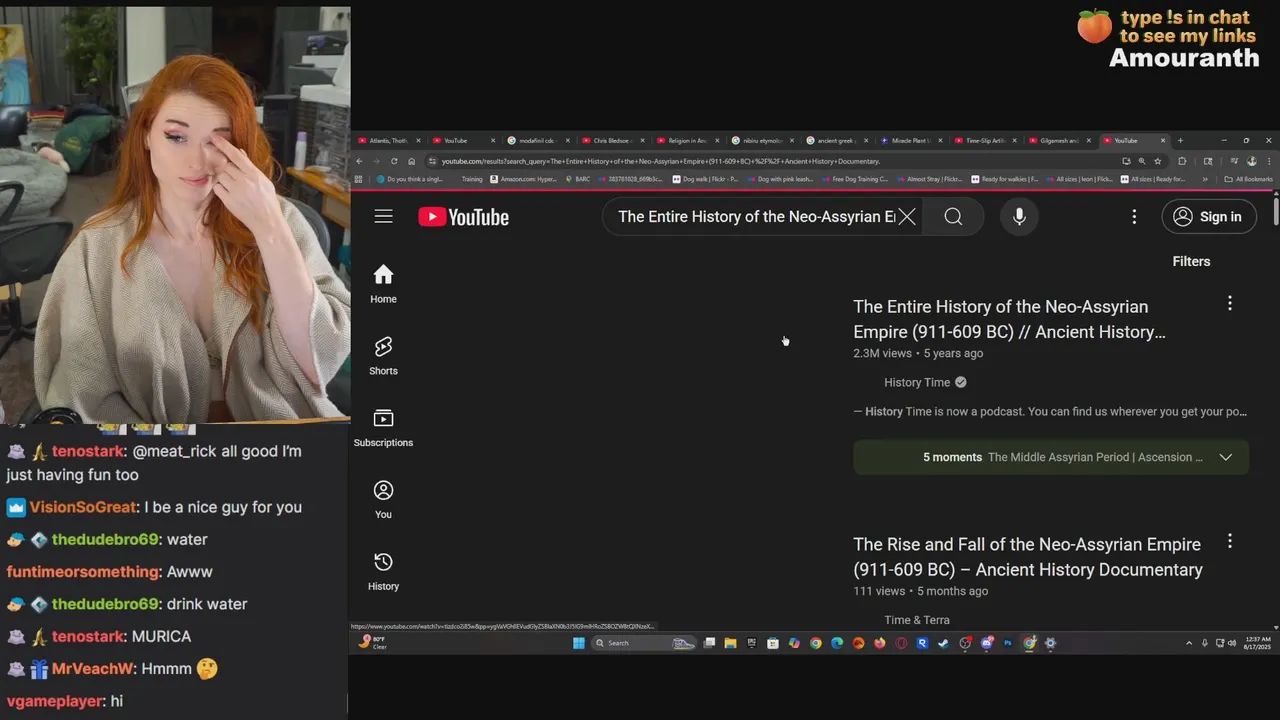
Task: Go to the YouTube logo home link
Action: pyautogui.click(x=463, y=217)
